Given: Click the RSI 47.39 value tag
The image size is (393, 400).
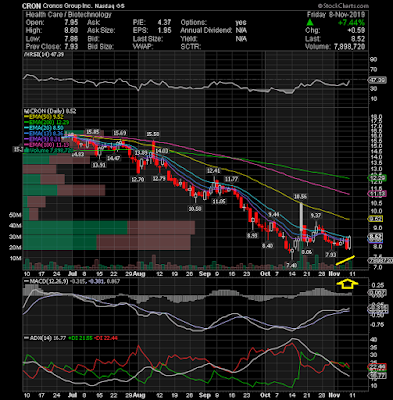Looking at the screenshot, I should coord(377,80).
